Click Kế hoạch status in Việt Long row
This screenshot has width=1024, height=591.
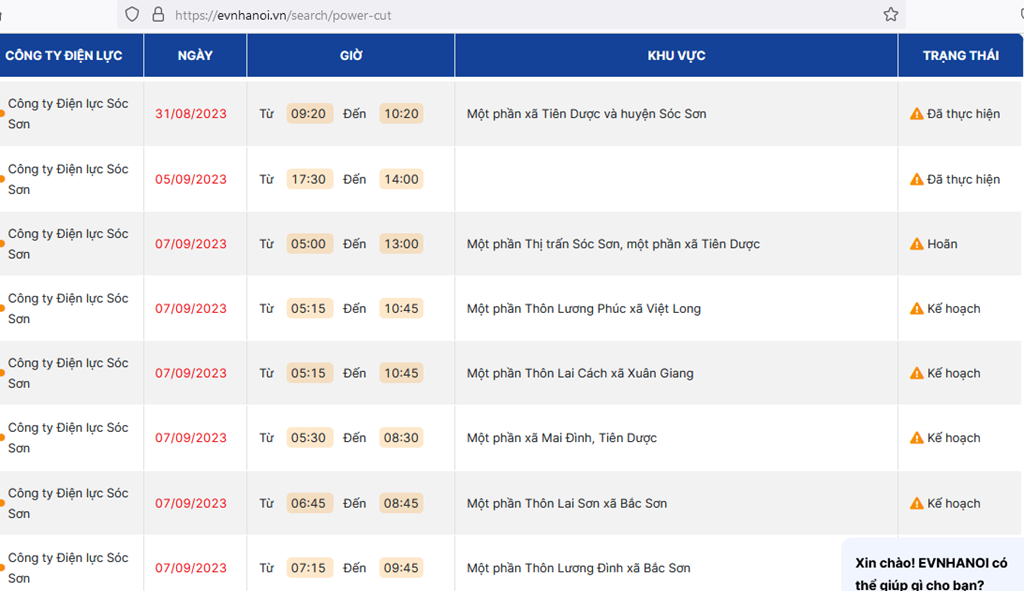(953, 308)
